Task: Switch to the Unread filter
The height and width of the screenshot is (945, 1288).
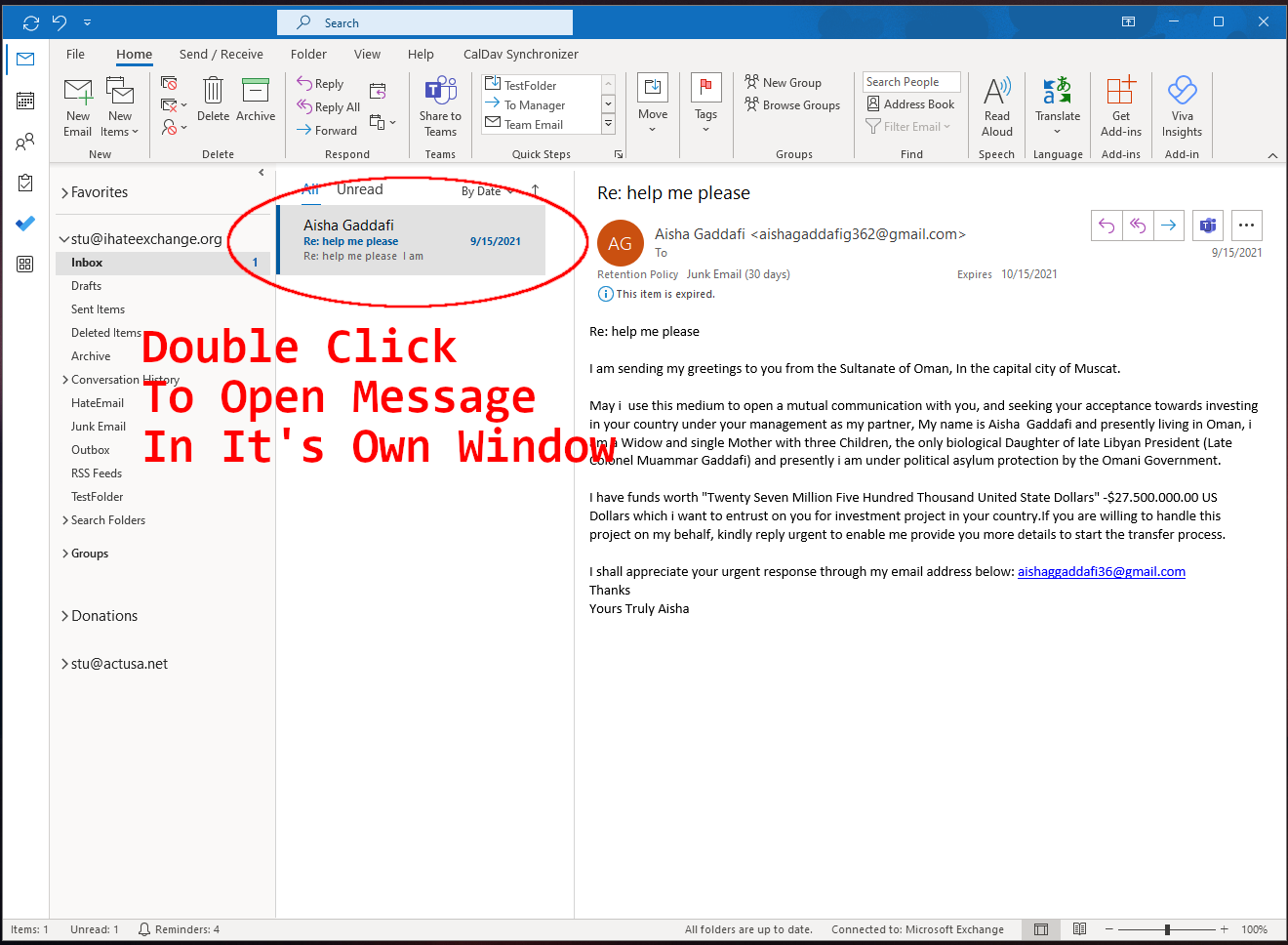Action: pos(360,189)
